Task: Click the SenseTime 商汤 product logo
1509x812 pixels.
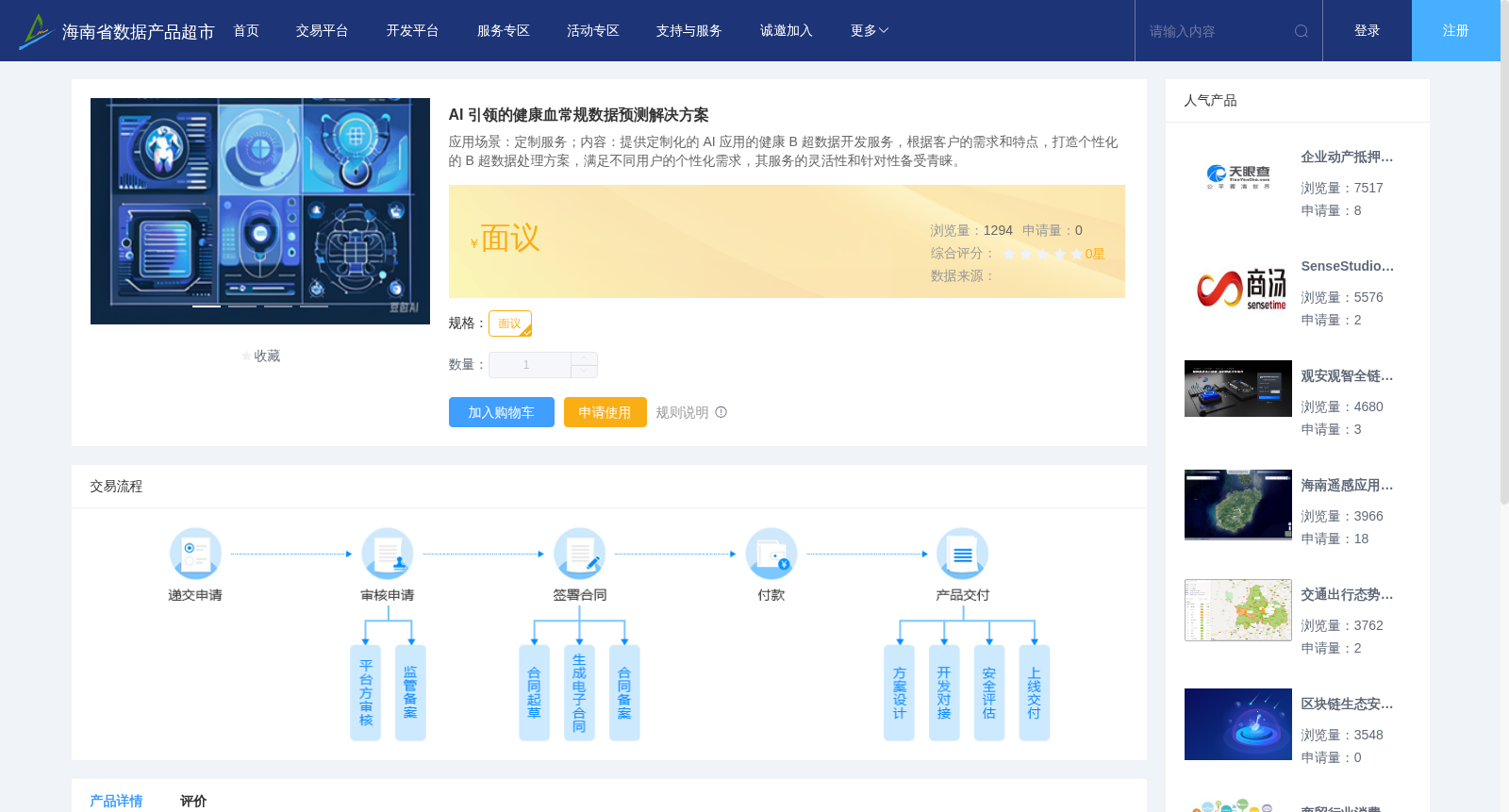Action: pos(1238,287)
